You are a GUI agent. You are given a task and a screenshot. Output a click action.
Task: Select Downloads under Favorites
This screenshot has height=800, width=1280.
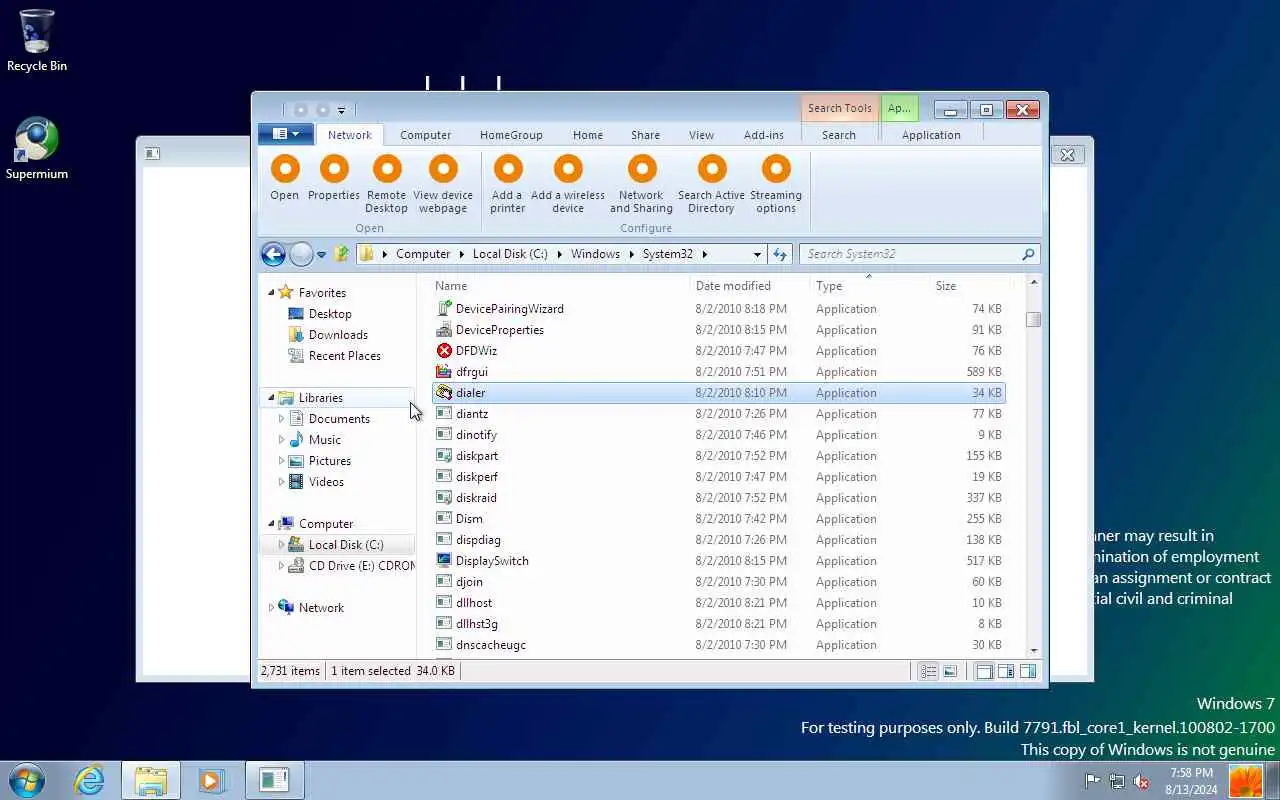pos(338,335)
